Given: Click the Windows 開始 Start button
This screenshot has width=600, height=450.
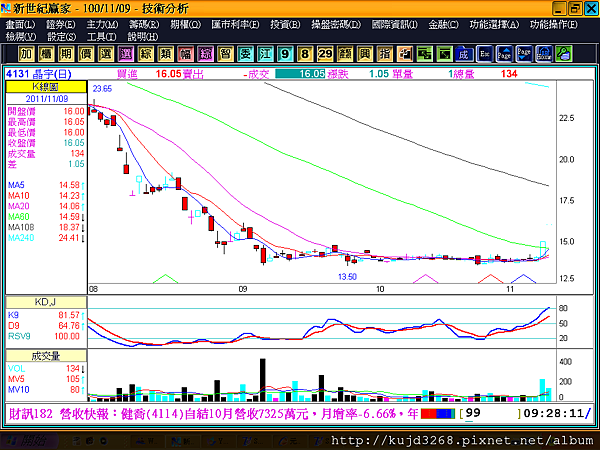Looking at the screenshot, I should point(29,441).
